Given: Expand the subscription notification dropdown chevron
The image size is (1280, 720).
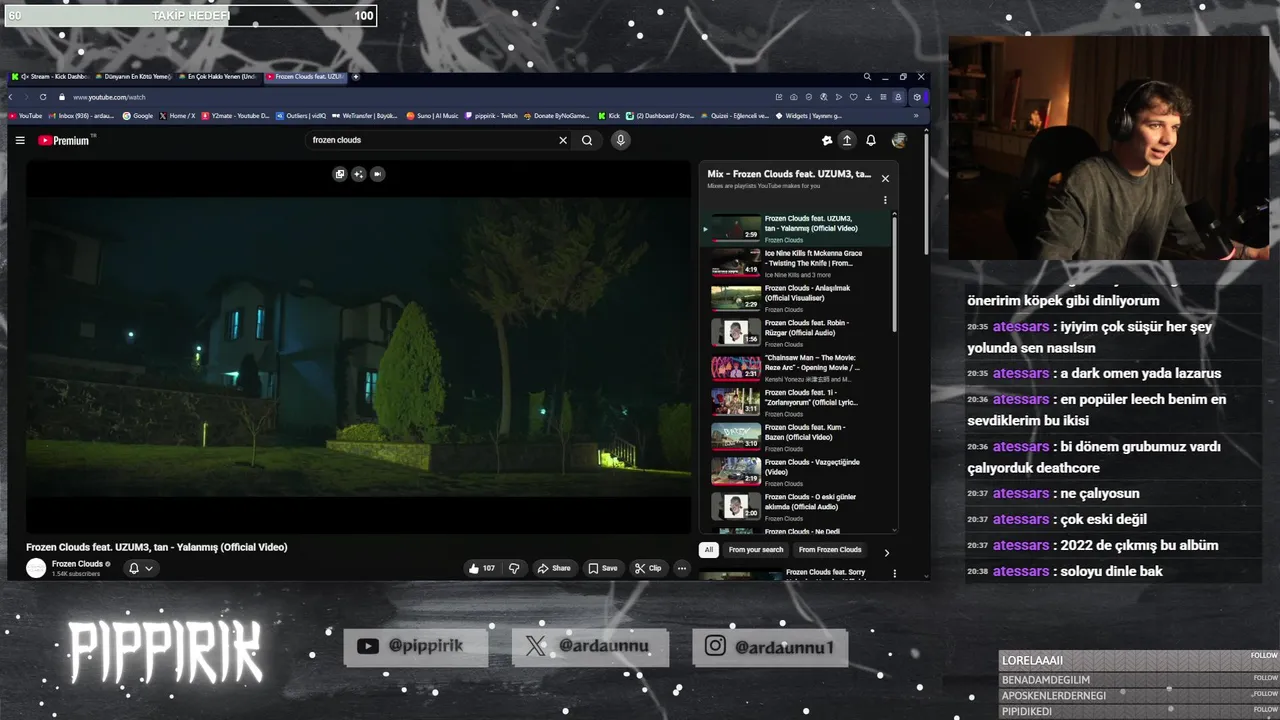Looking at the screenshot, I should pos(149,568).
